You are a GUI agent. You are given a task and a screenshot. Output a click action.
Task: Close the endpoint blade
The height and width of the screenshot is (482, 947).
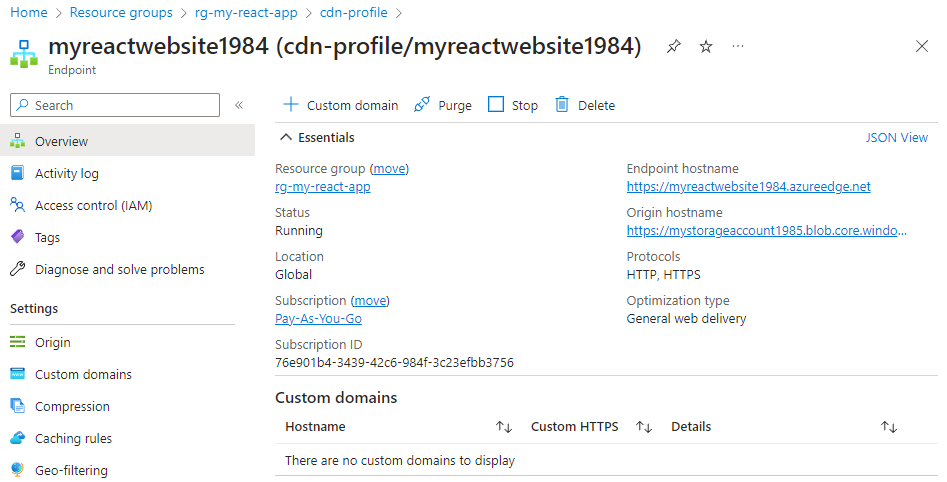tap(922, 47)
